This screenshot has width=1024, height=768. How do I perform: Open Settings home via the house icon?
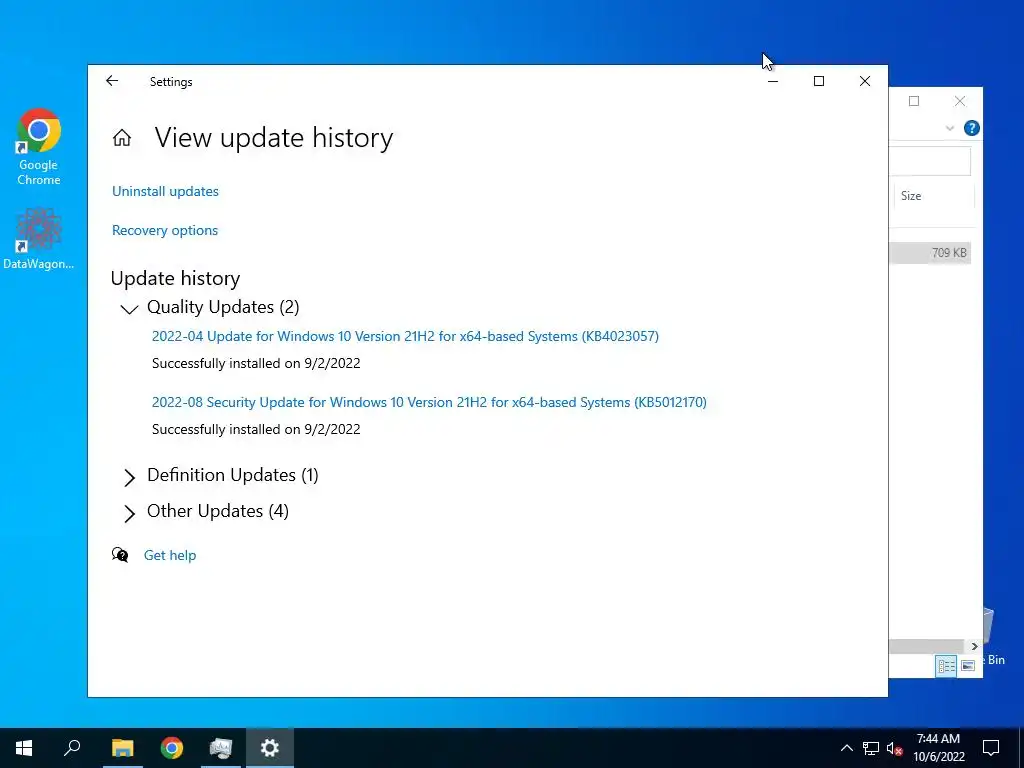click(x=121, y=138)
